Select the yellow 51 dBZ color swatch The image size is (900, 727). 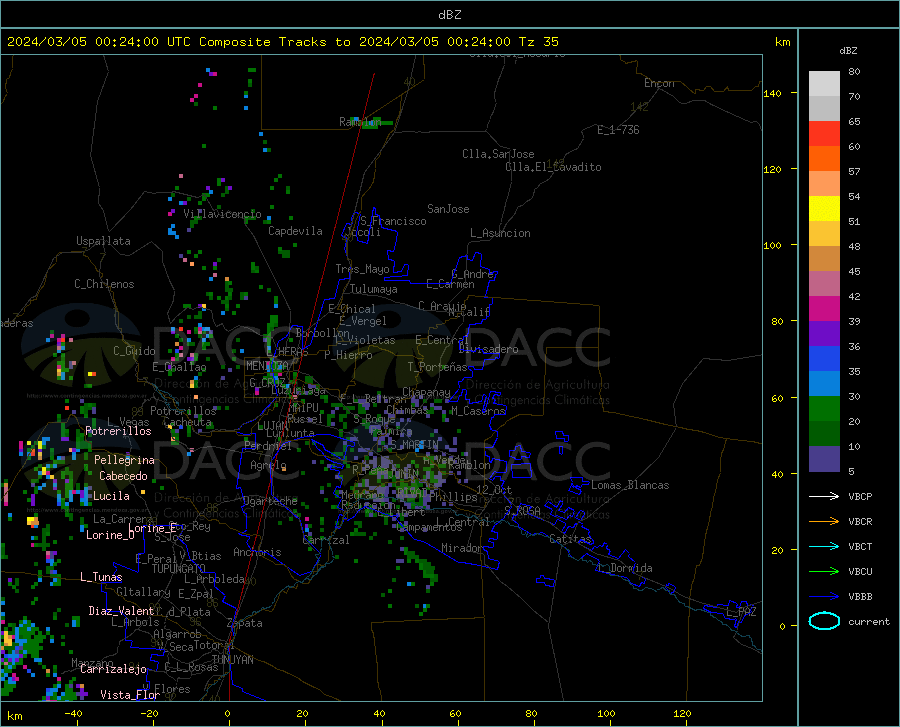pyautogui.click(x=824, y=209)
